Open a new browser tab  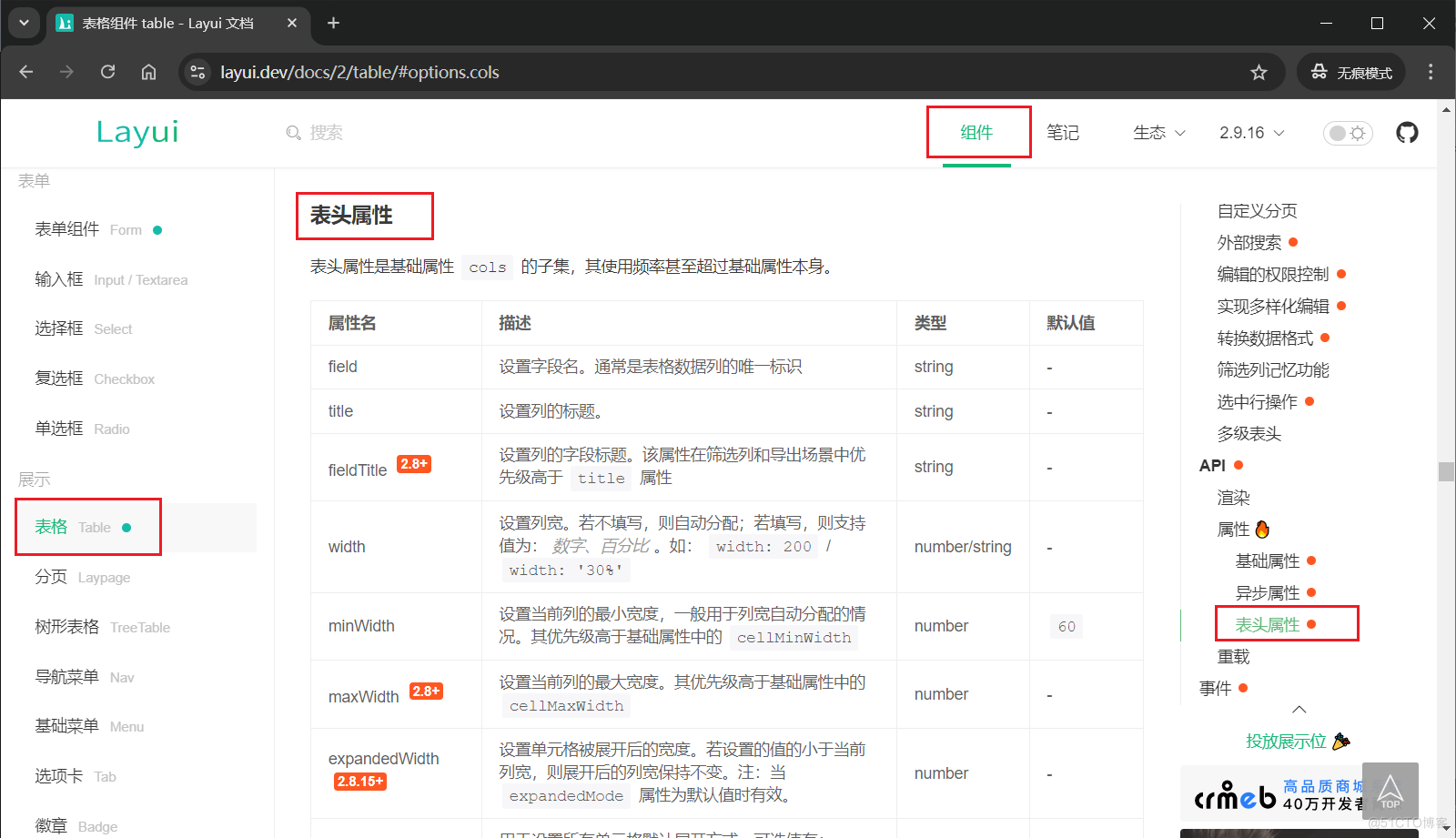pyautogui.click(x=333, y=23)
